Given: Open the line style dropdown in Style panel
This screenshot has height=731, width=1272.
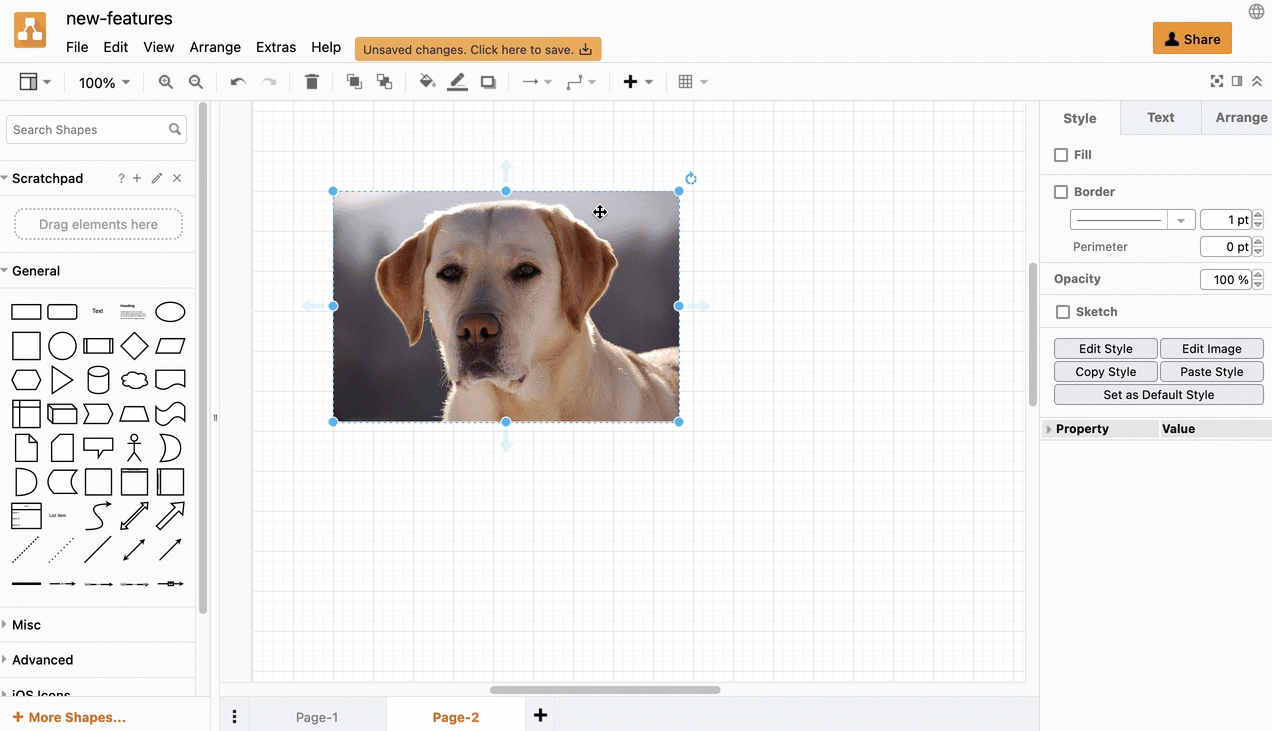Looking at the screenshot, I should pyautogui.click(x=1181, y=219).
